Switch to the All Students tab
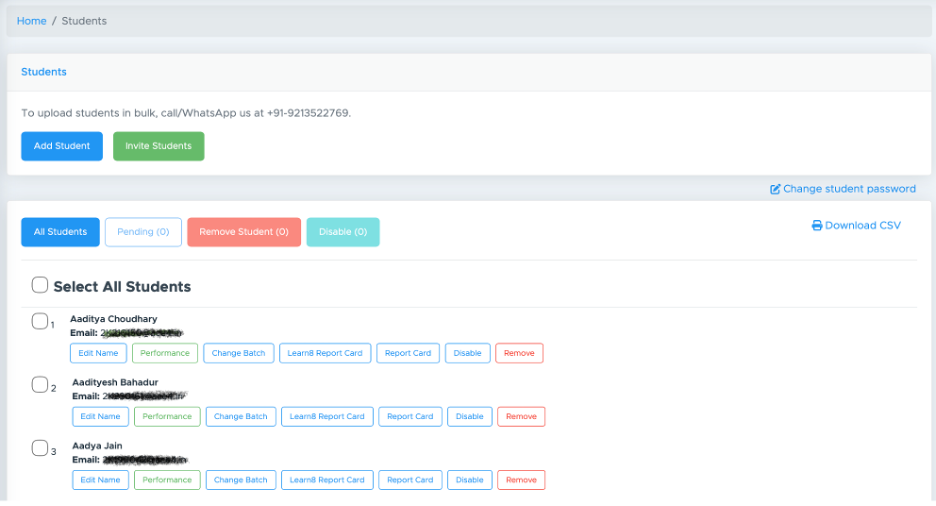The width and height of the screenshot is (936, 506). [60, 232]
